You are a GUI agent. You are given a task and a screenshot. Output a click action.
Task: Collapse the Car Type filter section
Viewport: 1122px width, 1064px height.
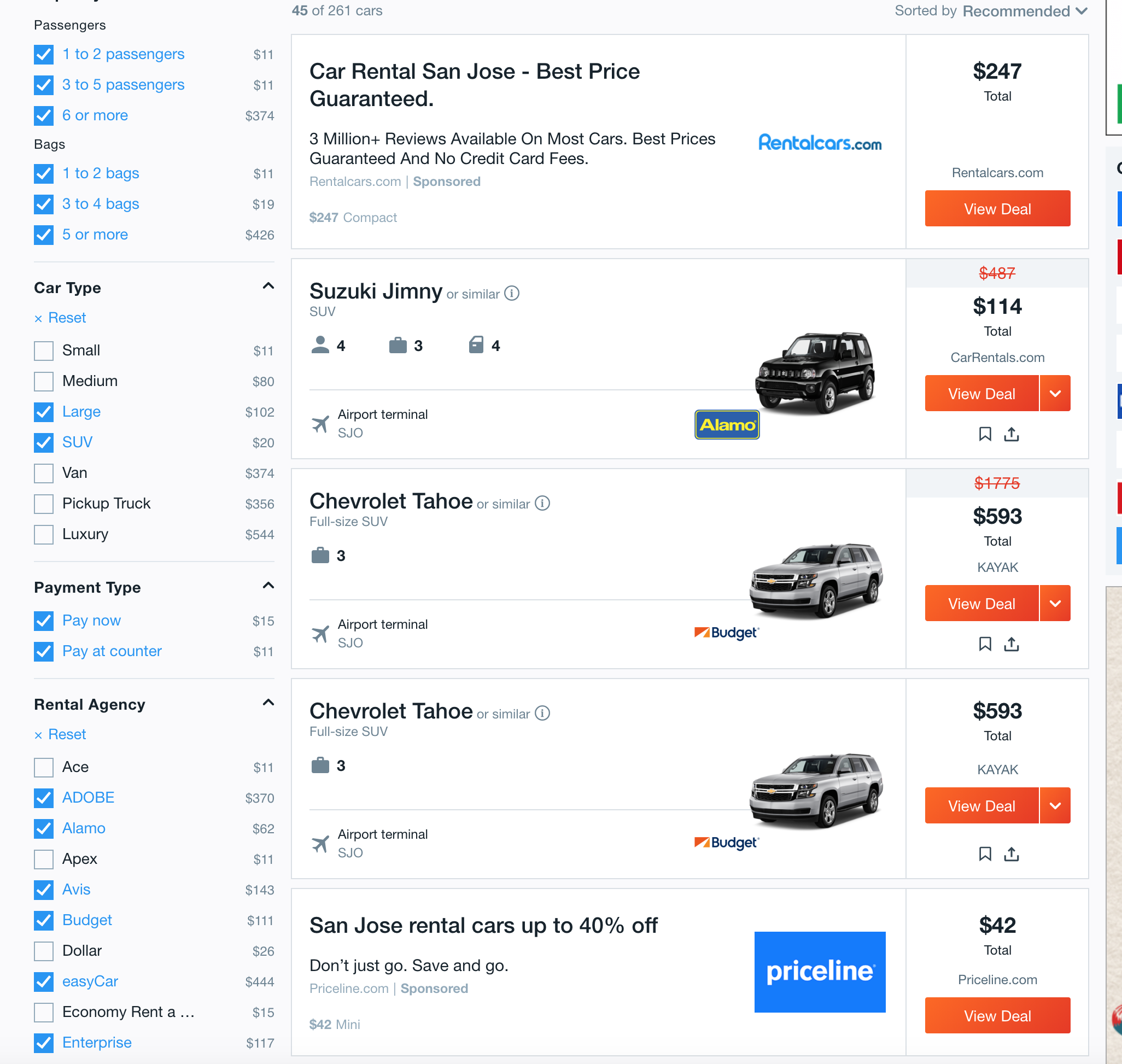tap(268, 287)
